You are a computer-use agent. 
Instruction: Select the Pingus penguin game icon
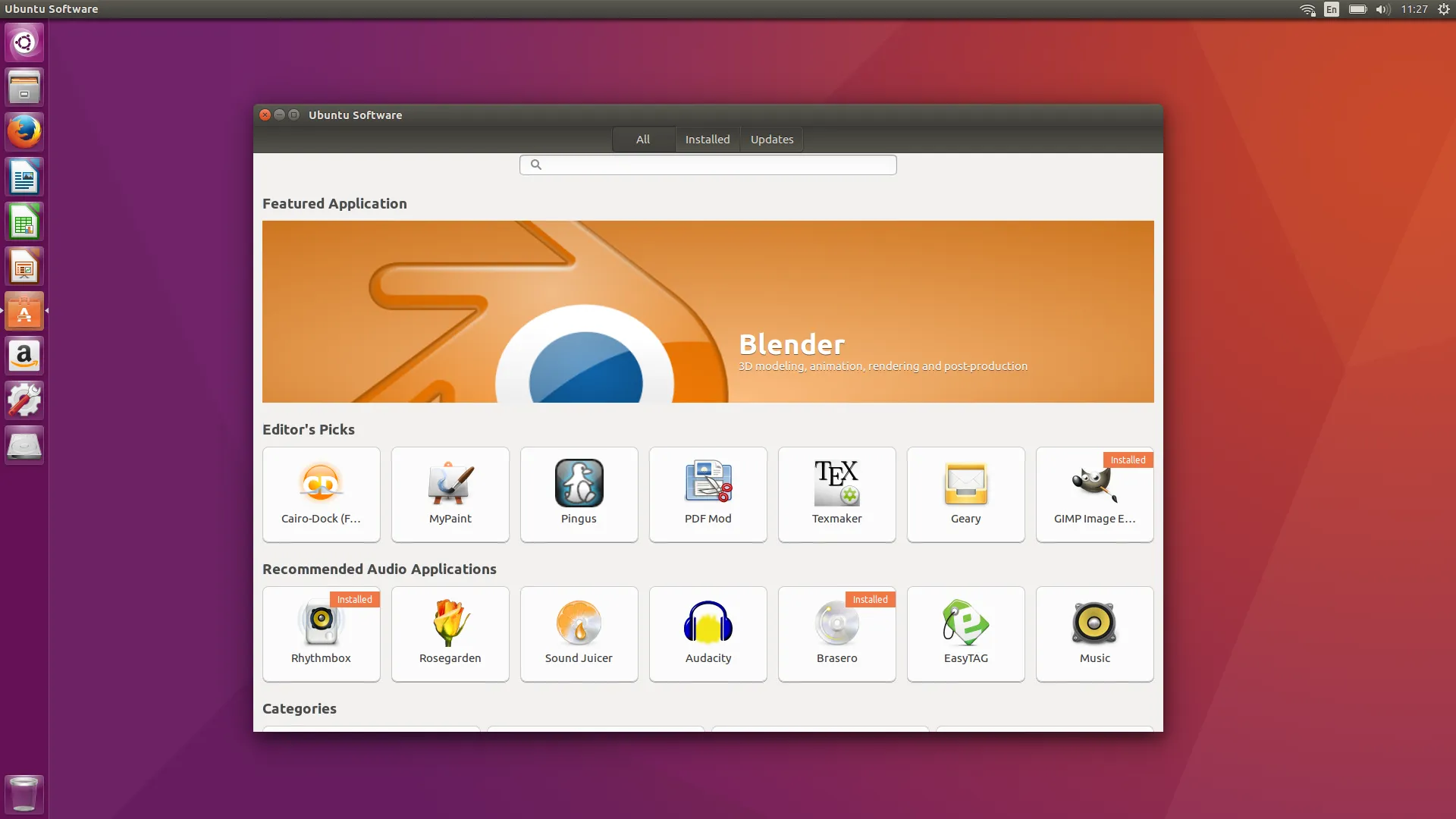[x=579, y=484]
